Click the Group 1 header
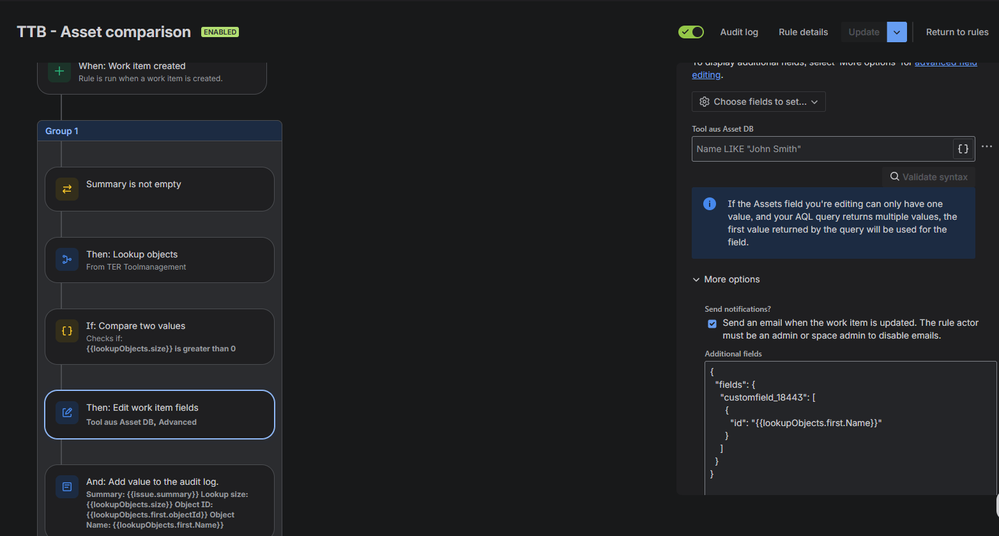Viewport: 999px width, 536px height. pos(159,131)
